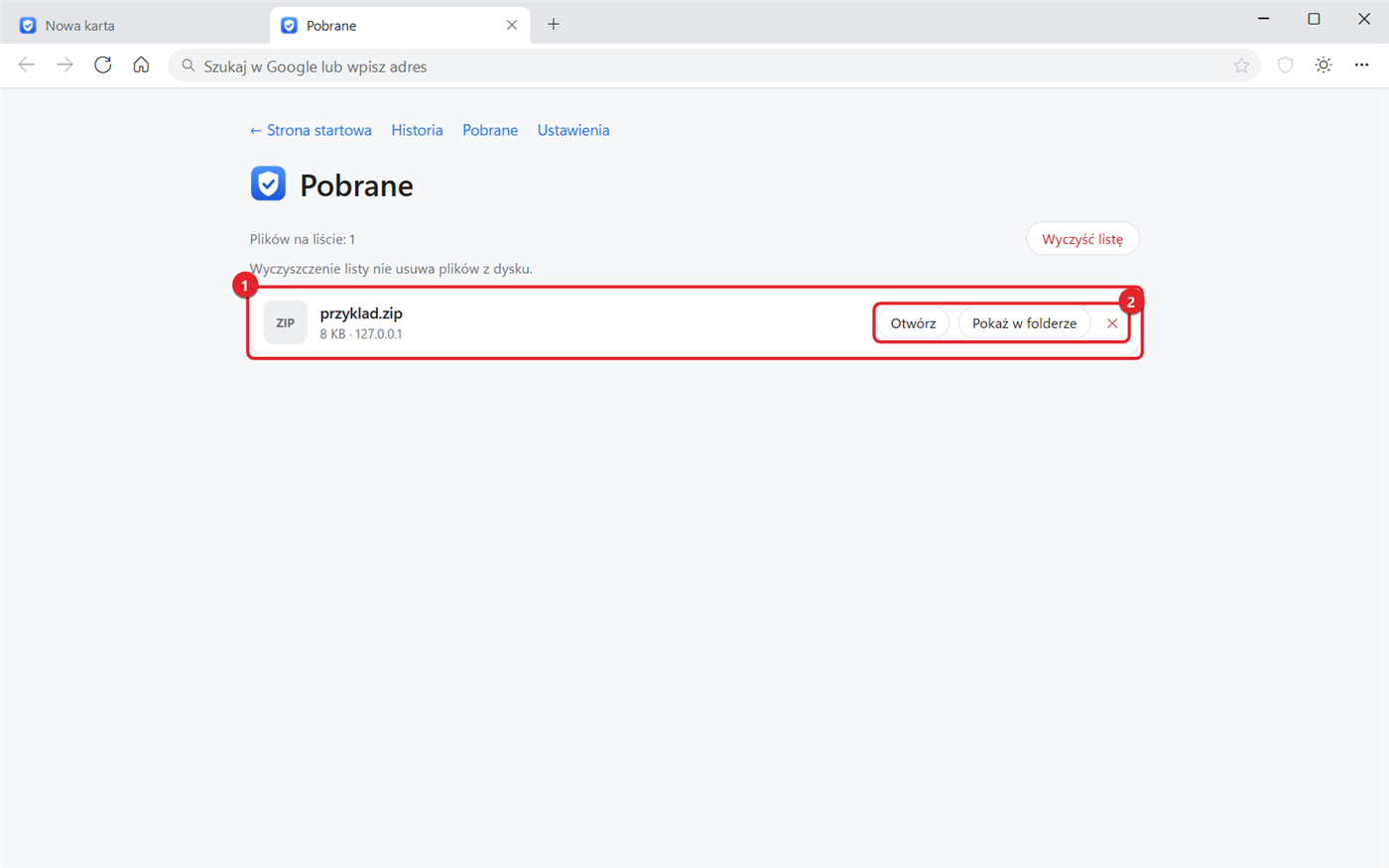Select the Pobrane browser tab

tap(400, 25)
